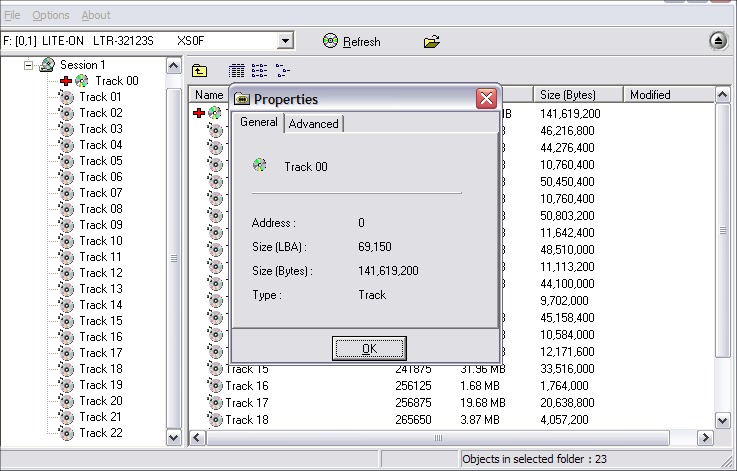Click the tree view layout icon
This screenshot has height=471, width=737.
point(282,71)
